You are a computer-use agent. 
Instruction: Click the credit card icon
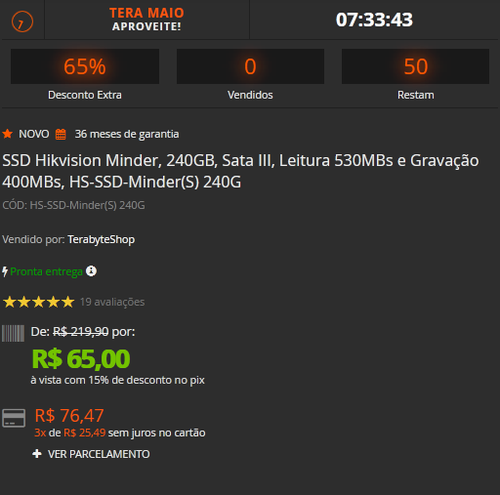coord(14,418)
